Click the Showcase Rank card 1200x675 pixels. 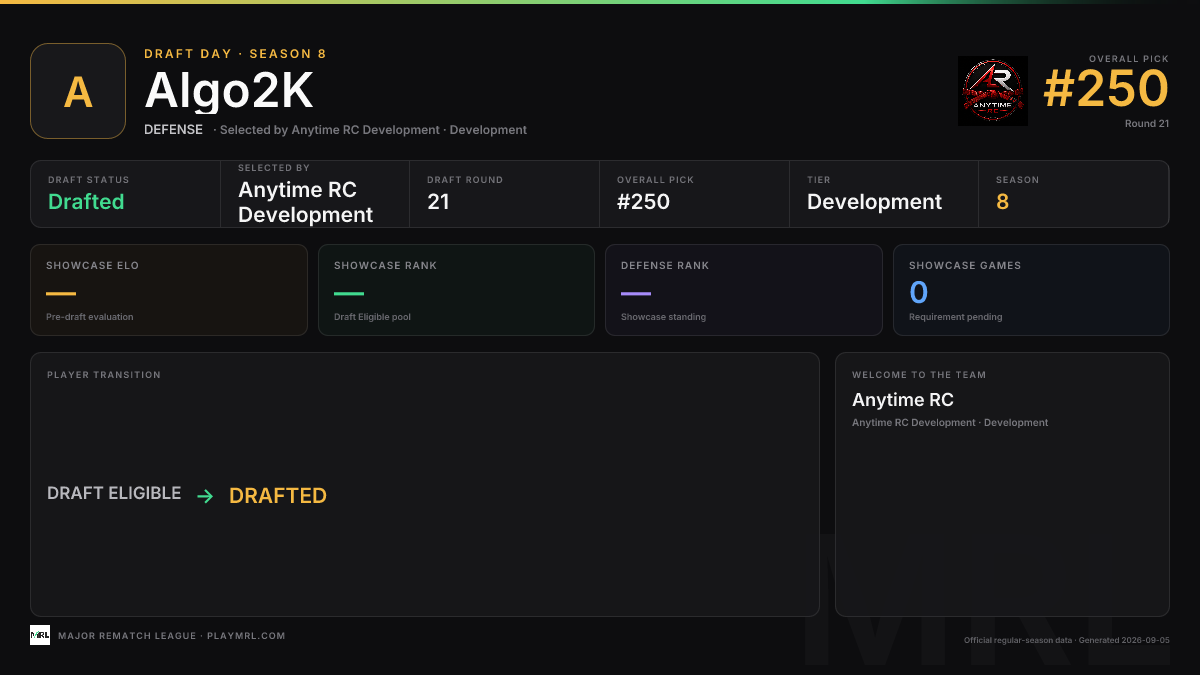pyautogui.click(x=456, y=290)
